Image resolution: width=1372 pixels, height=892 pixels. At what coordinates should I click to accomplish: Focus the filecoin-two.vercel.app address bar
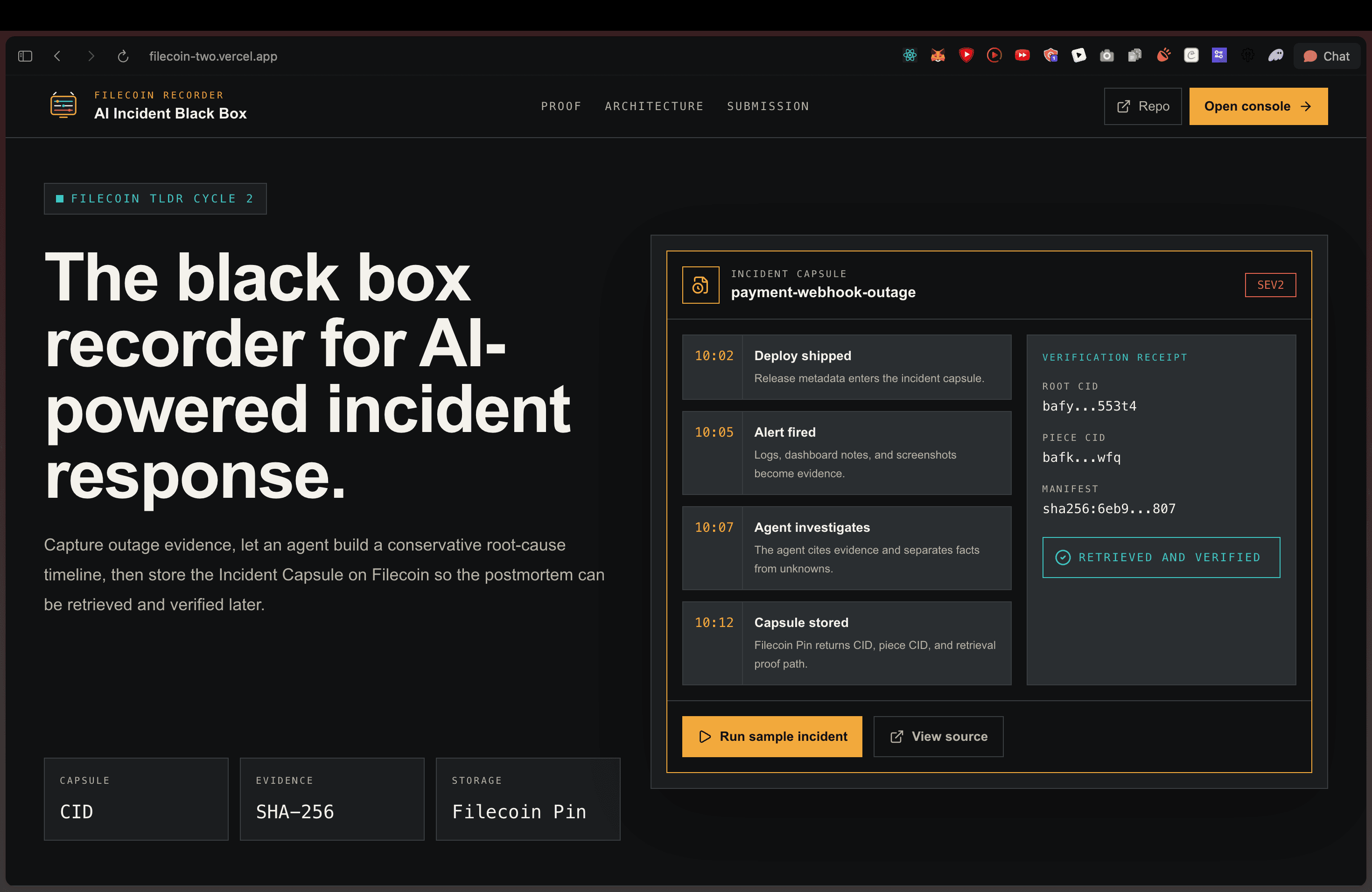(x=213, y=56)
